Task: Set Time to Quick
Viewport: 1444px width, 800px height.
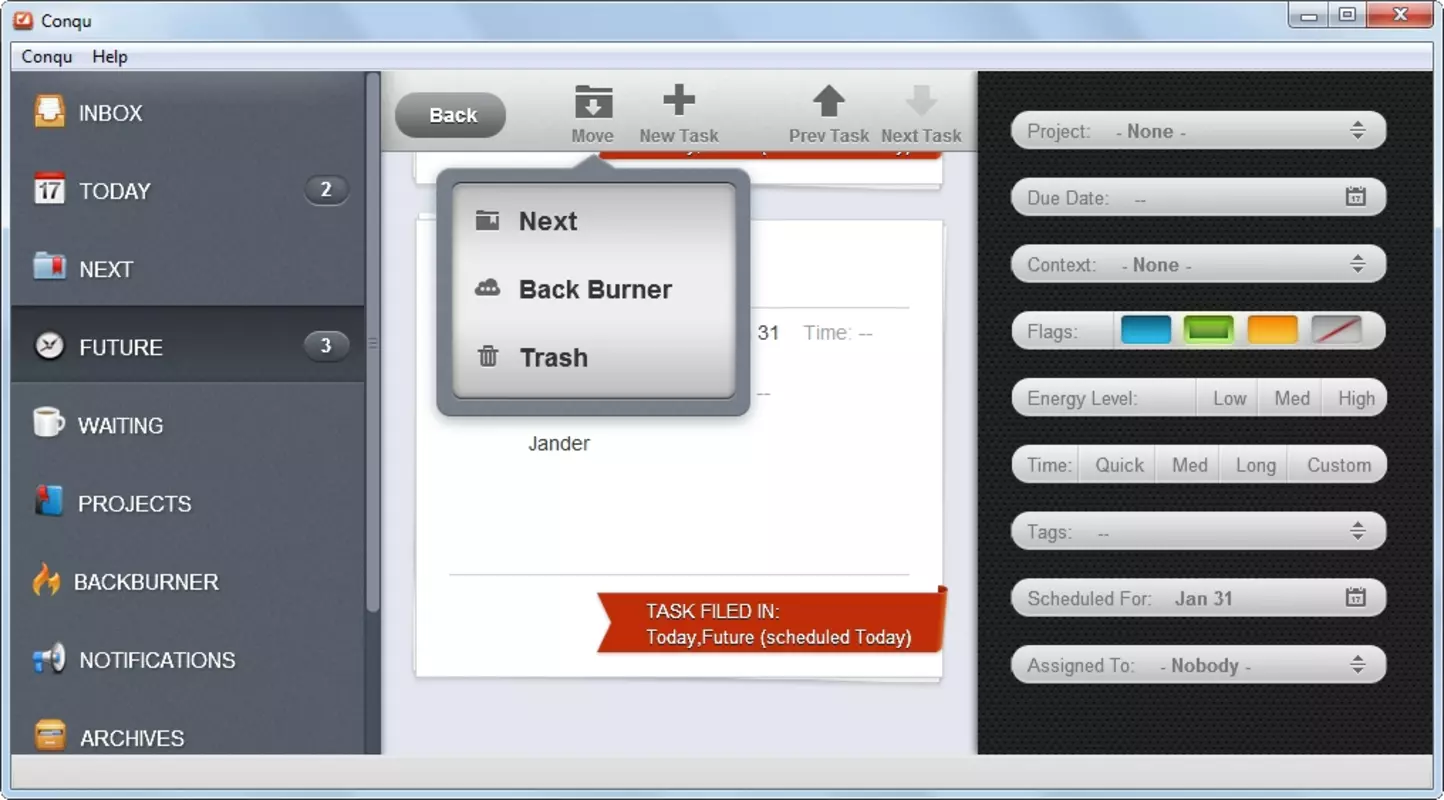Action: point(1119,465)
